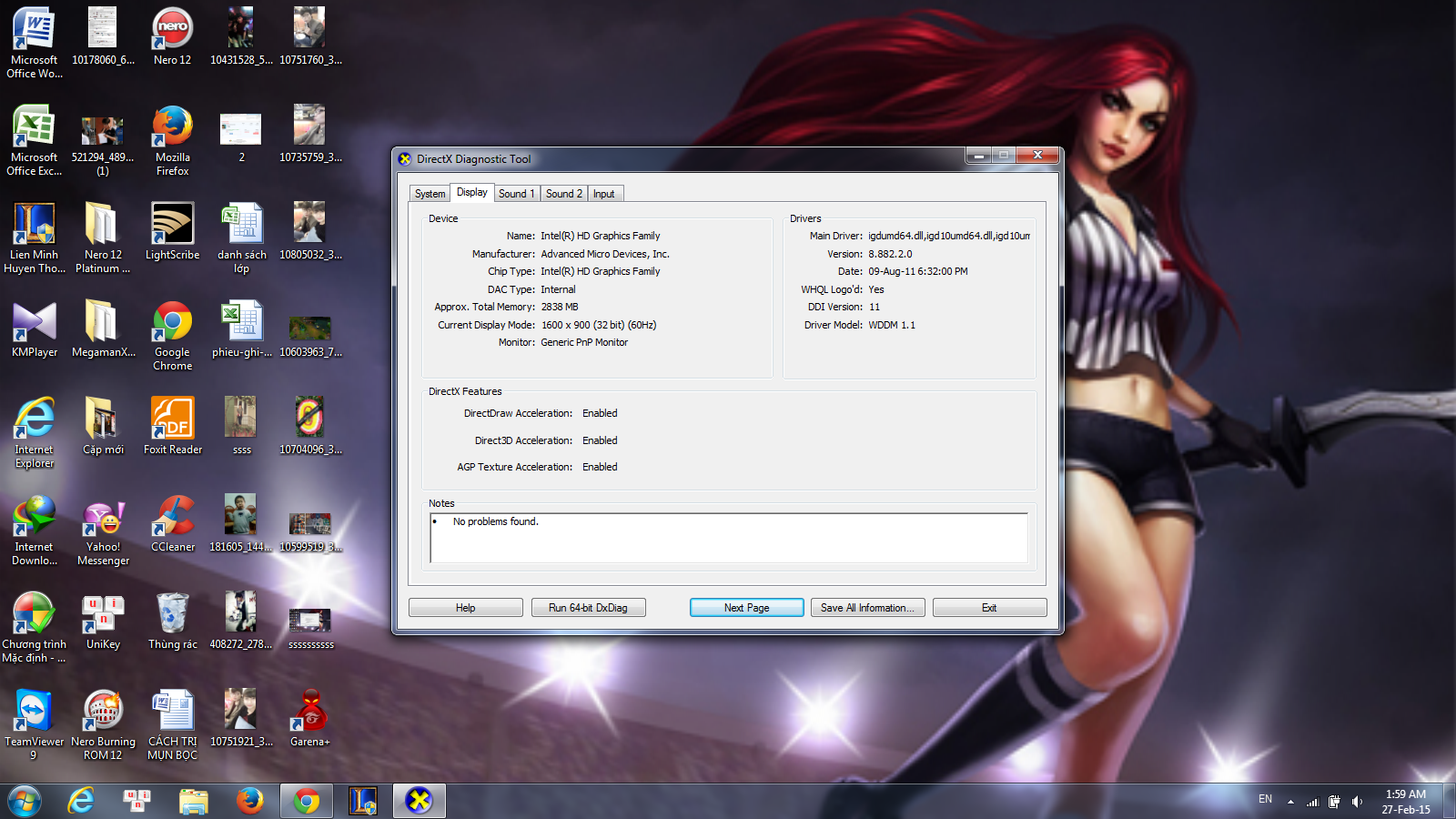Image resolution: width=1456 pixels, height=819 pixels.
Task: Select the 10704096_3 image file
Action: (310, 426)
